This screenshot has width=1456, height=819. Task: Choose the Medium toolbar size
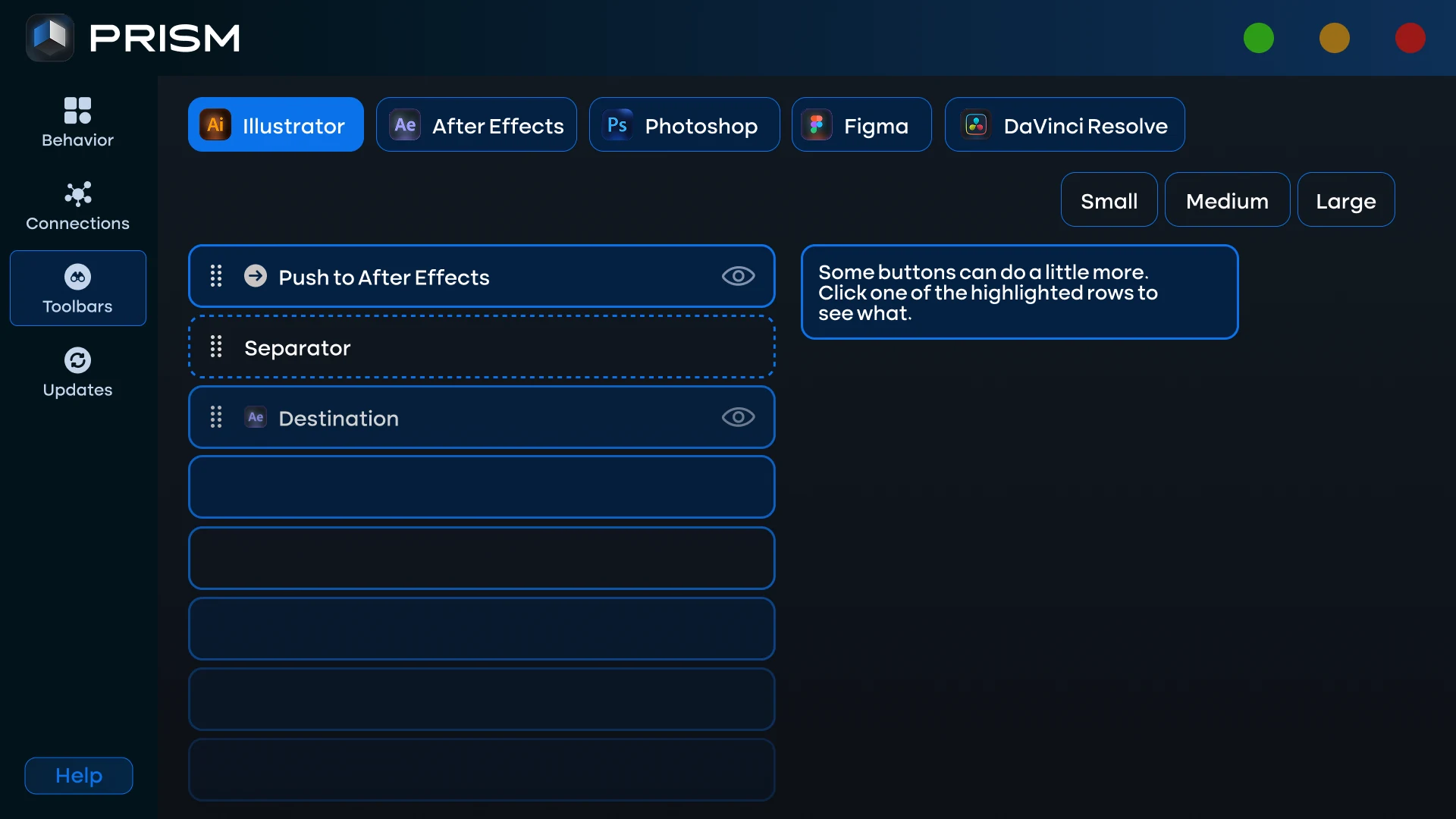coord(1227,200)
